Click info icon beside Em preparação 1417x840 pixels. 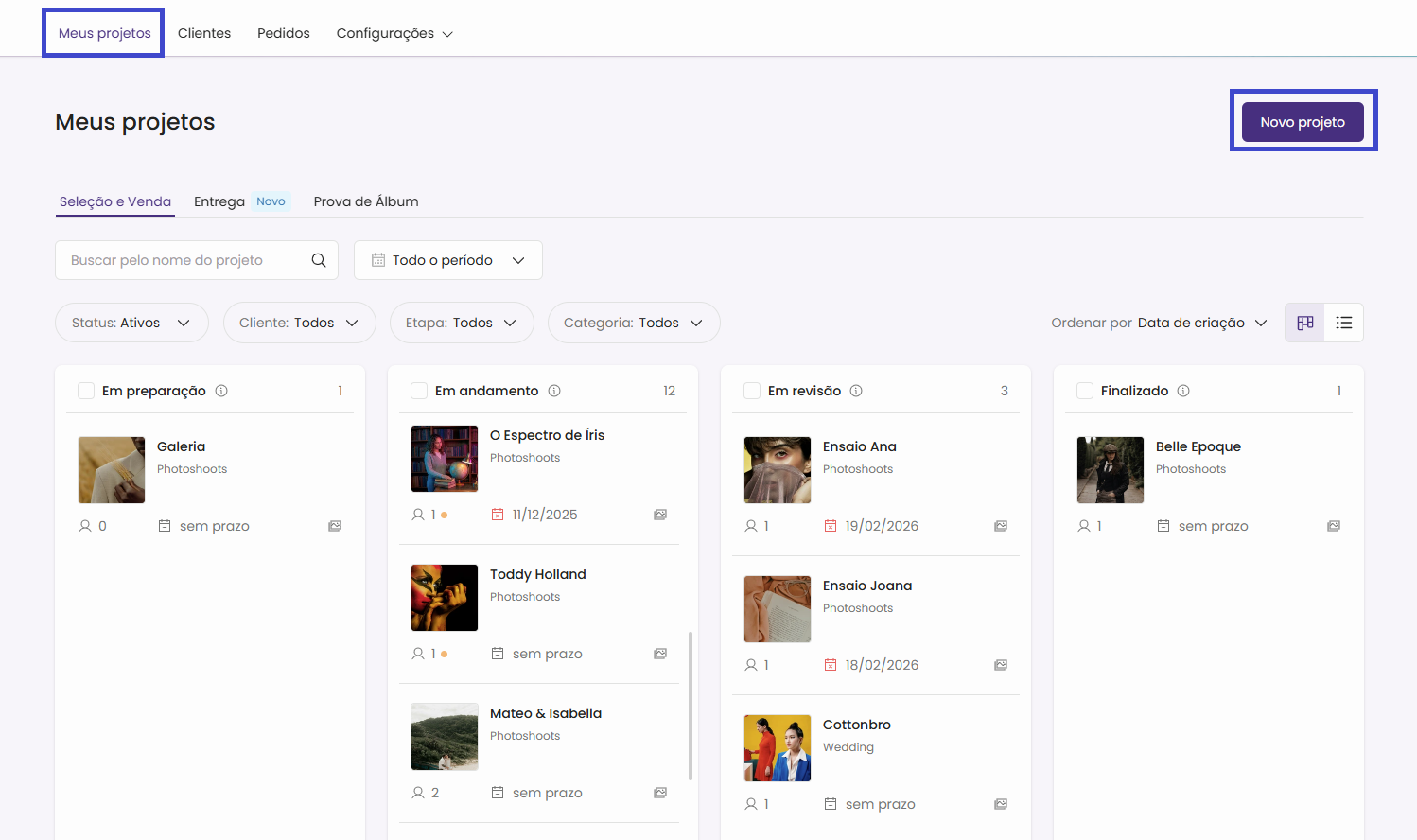221,391
